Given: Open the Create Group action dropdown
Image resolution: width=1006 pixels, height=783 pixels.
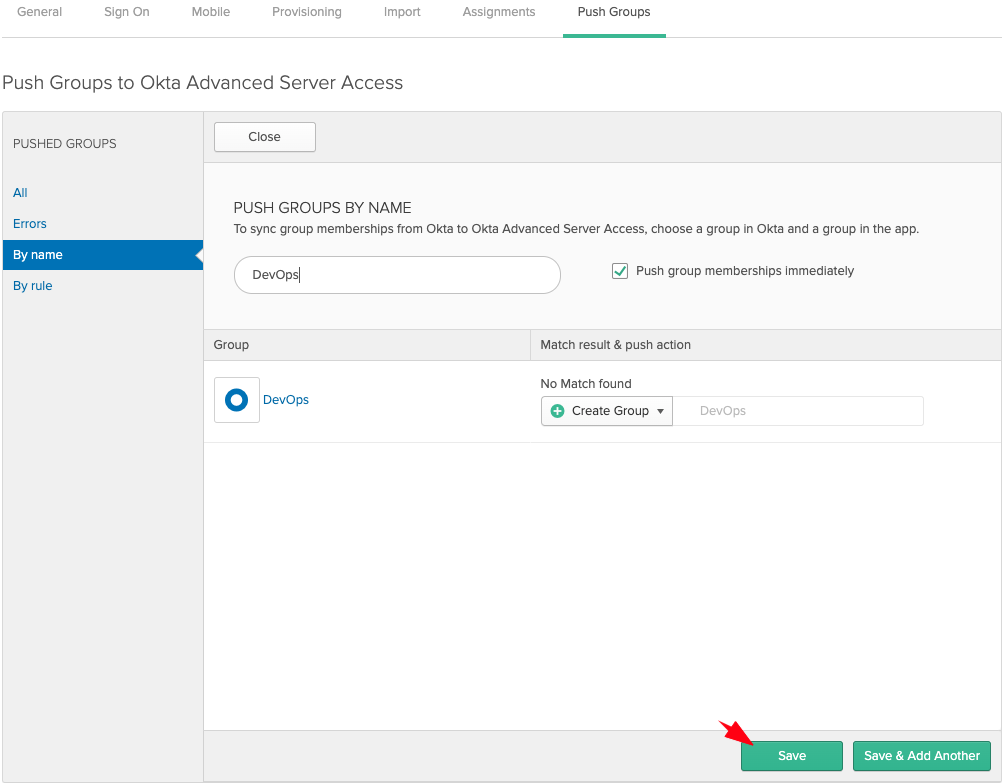Looking at the screenshot, I should coord(606,411).
